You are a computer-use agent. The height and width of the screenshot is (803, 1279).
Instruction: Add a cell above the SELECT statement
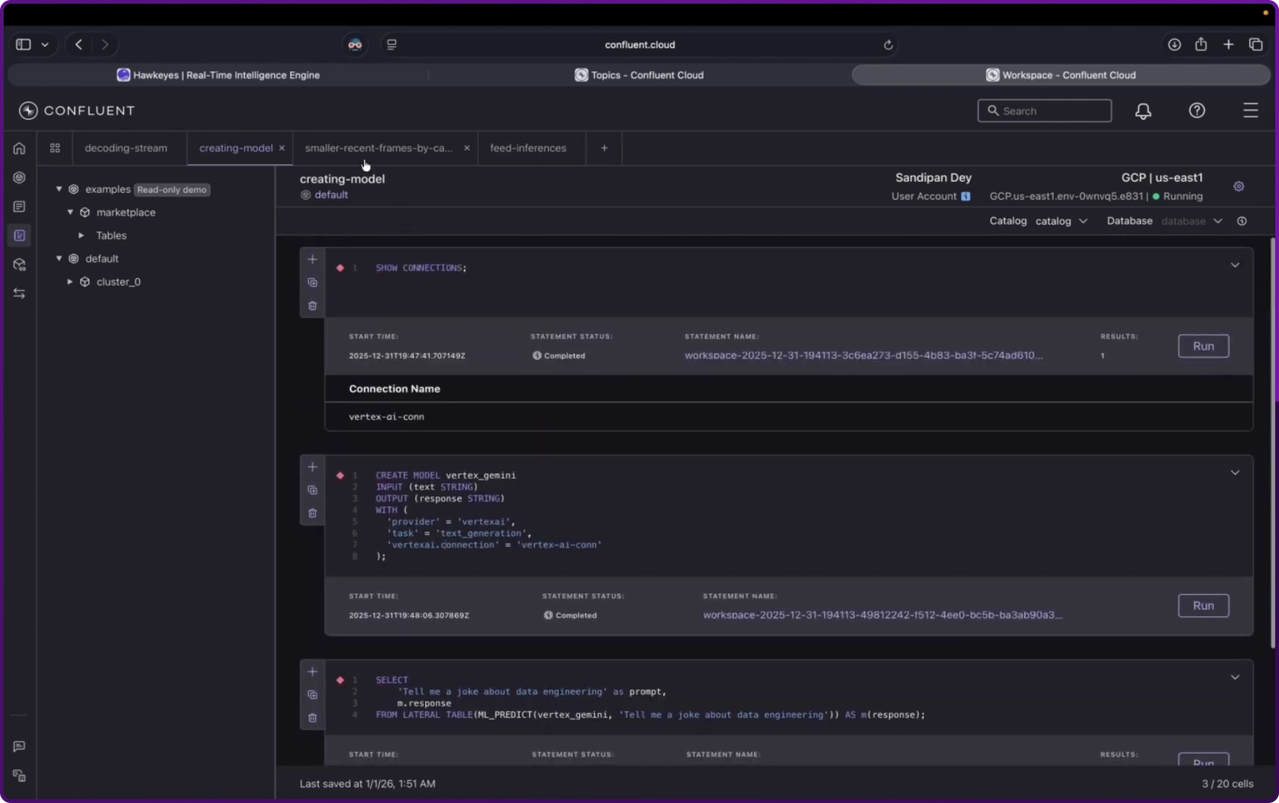click(x=312, y=672)
